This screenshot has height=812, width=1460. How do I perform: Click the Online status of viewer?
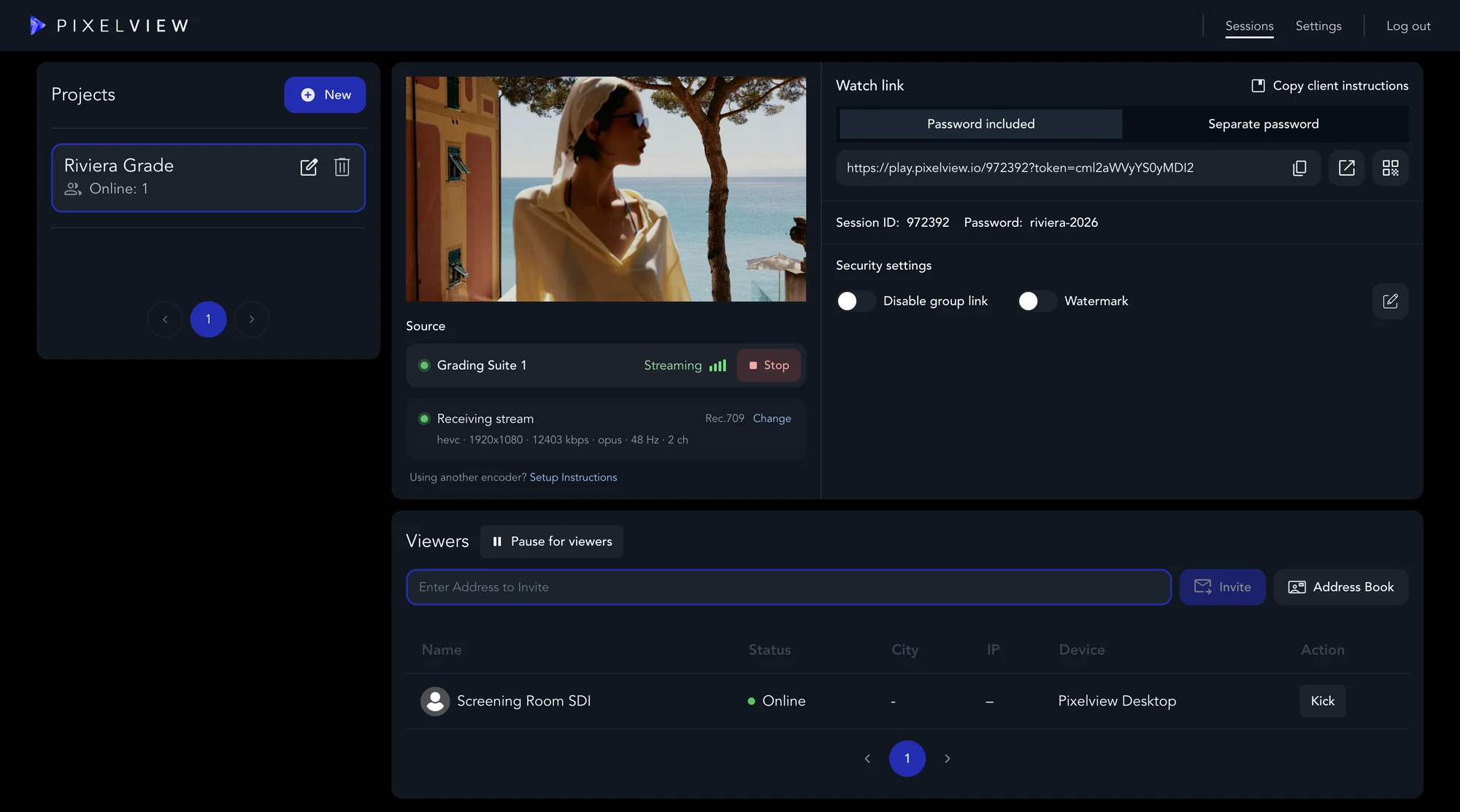(777, 701)
